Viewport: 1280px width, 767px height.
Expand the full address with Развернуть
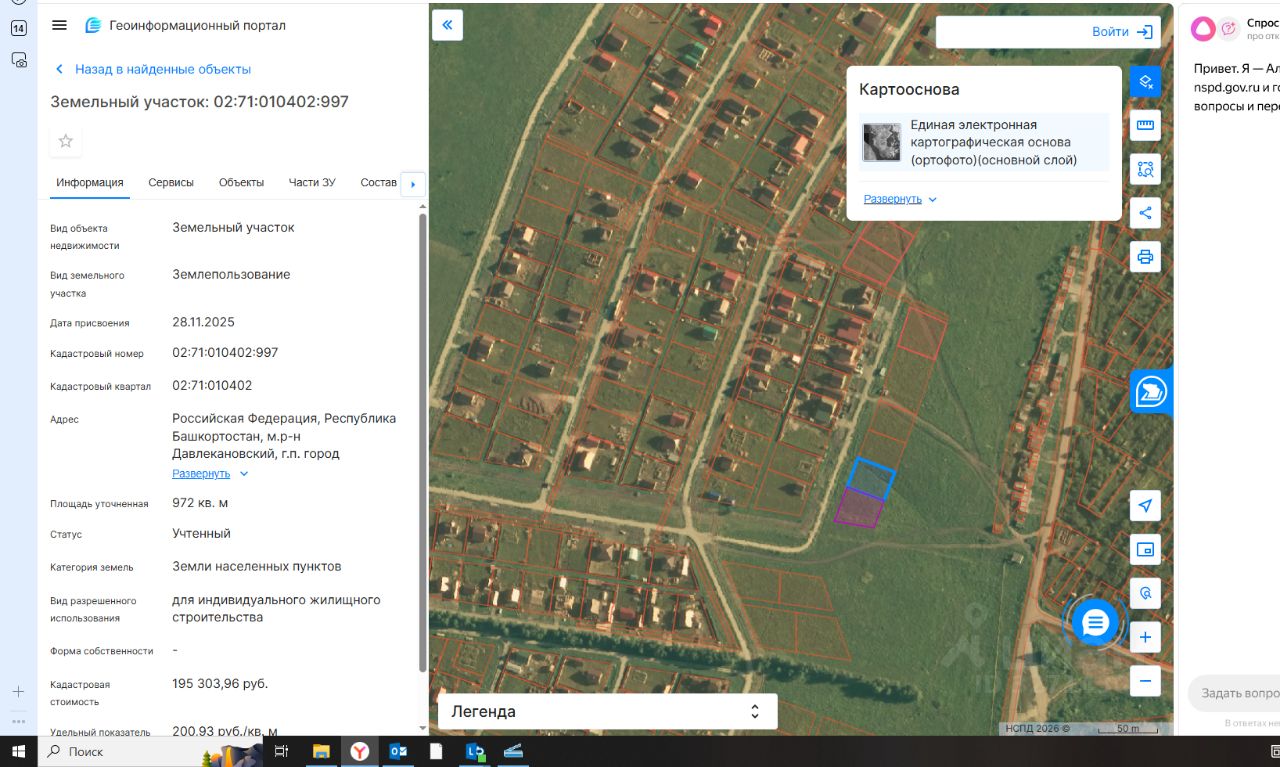210,474
